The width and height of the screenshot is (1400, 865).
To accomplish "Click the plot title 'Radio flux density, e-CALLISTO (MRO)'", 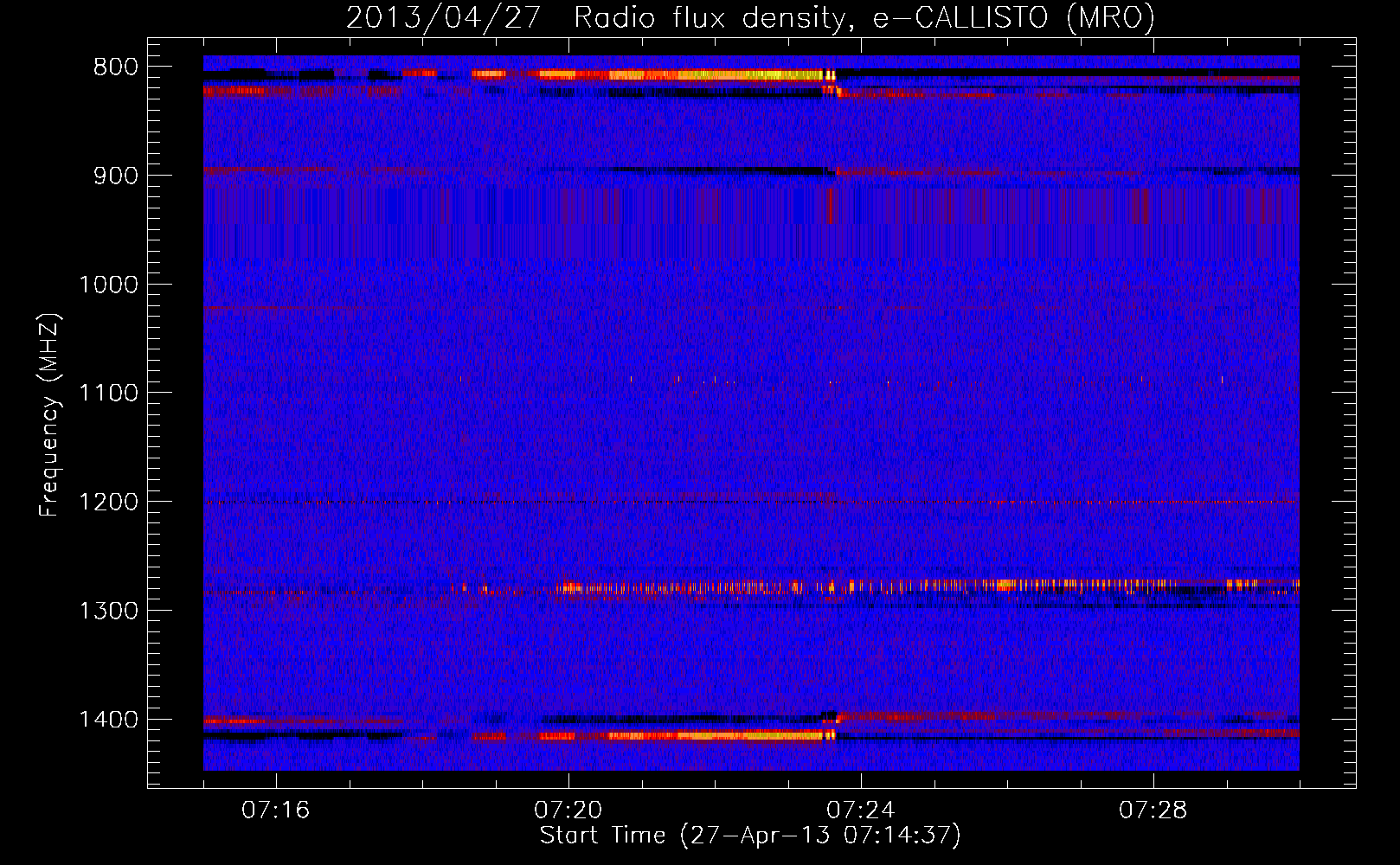I will click(x=864, y=17).
